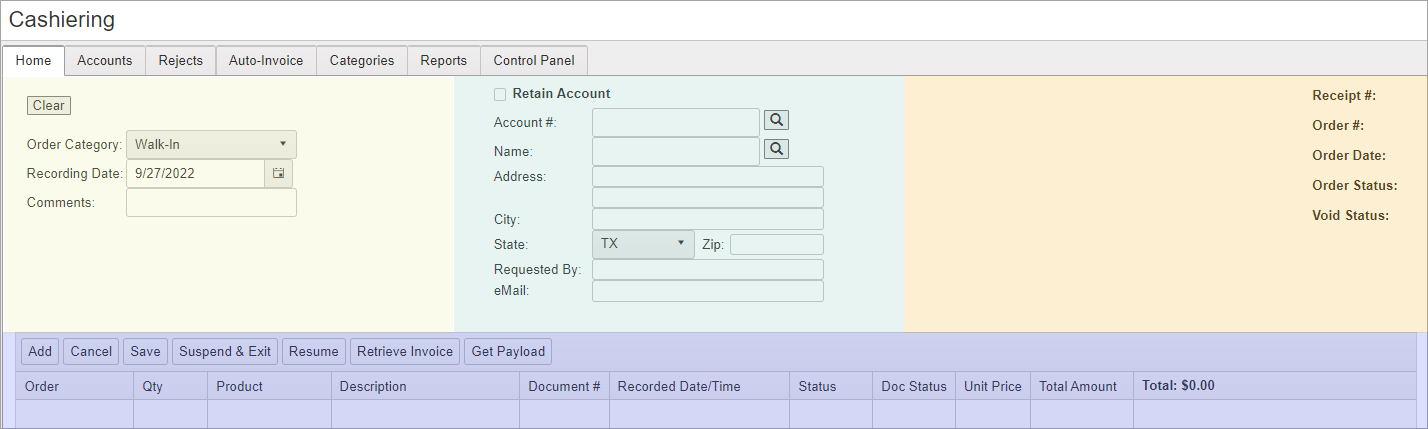Focus the Comments input field
Image resolution: width=1428 pixels, height=429 pixels.
coord(211,203)
